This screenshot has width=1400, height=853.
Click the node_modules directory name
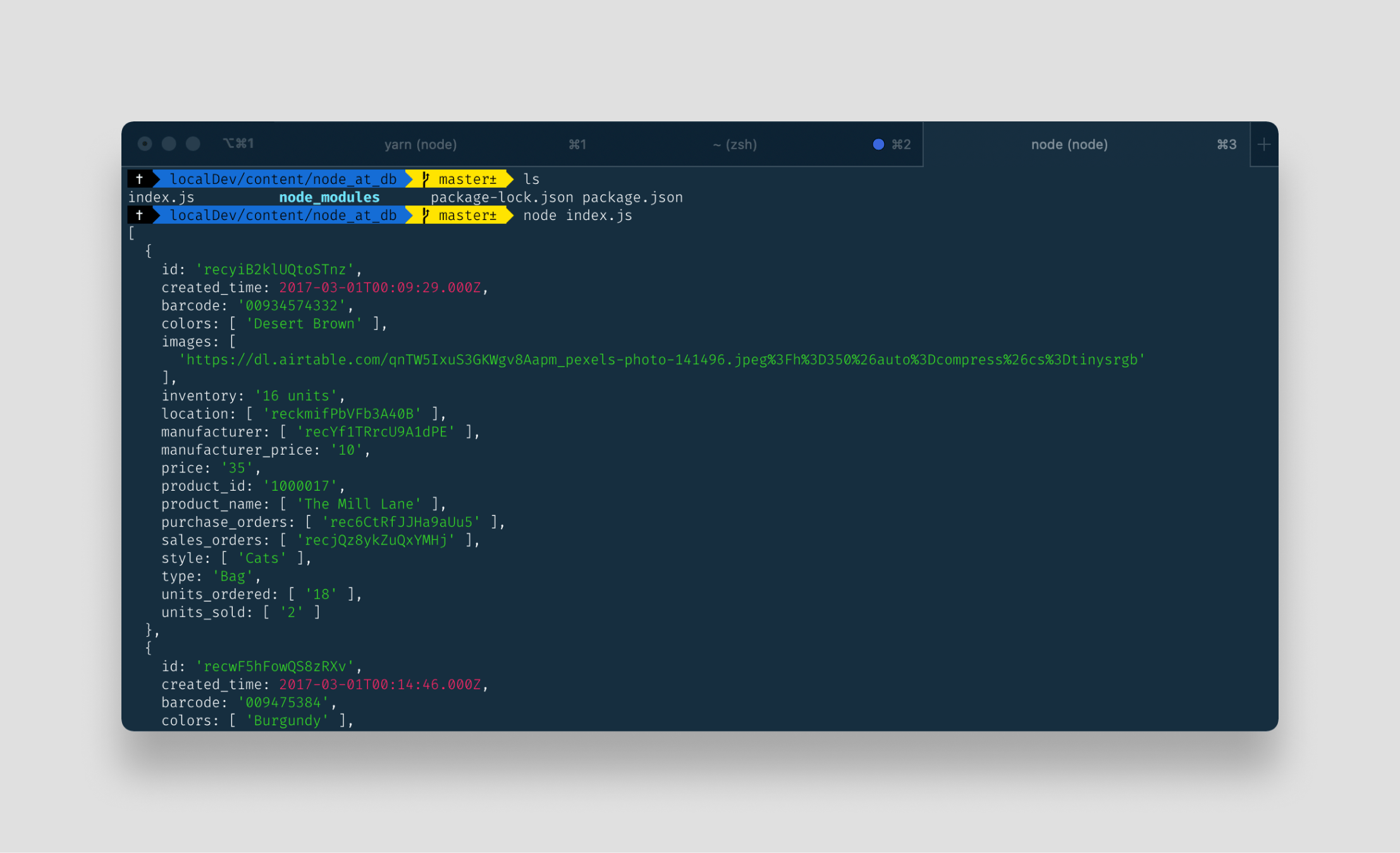pos(329,197)
